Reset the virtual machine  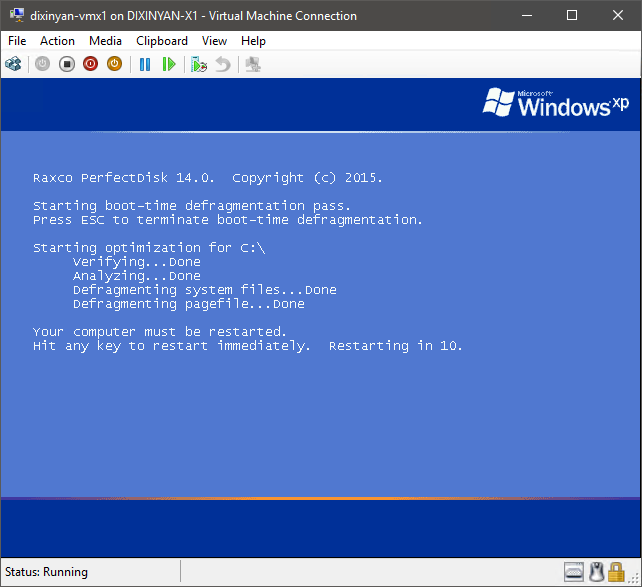coord(169,64)
